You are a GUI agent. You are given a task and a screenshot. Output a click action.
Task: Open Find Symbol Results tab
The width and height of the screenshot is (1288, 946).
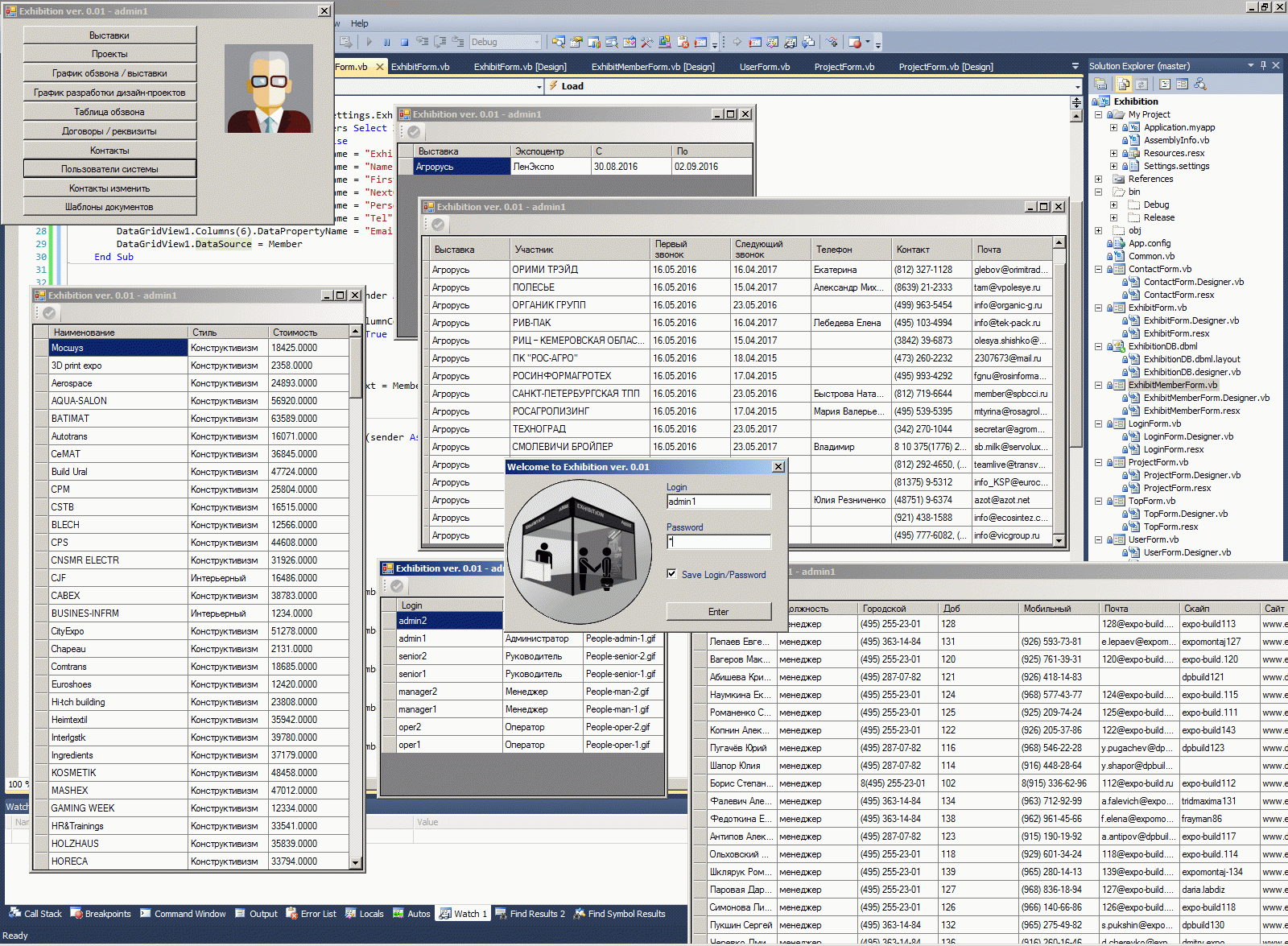pyautogui.click(x=620, y=914)
